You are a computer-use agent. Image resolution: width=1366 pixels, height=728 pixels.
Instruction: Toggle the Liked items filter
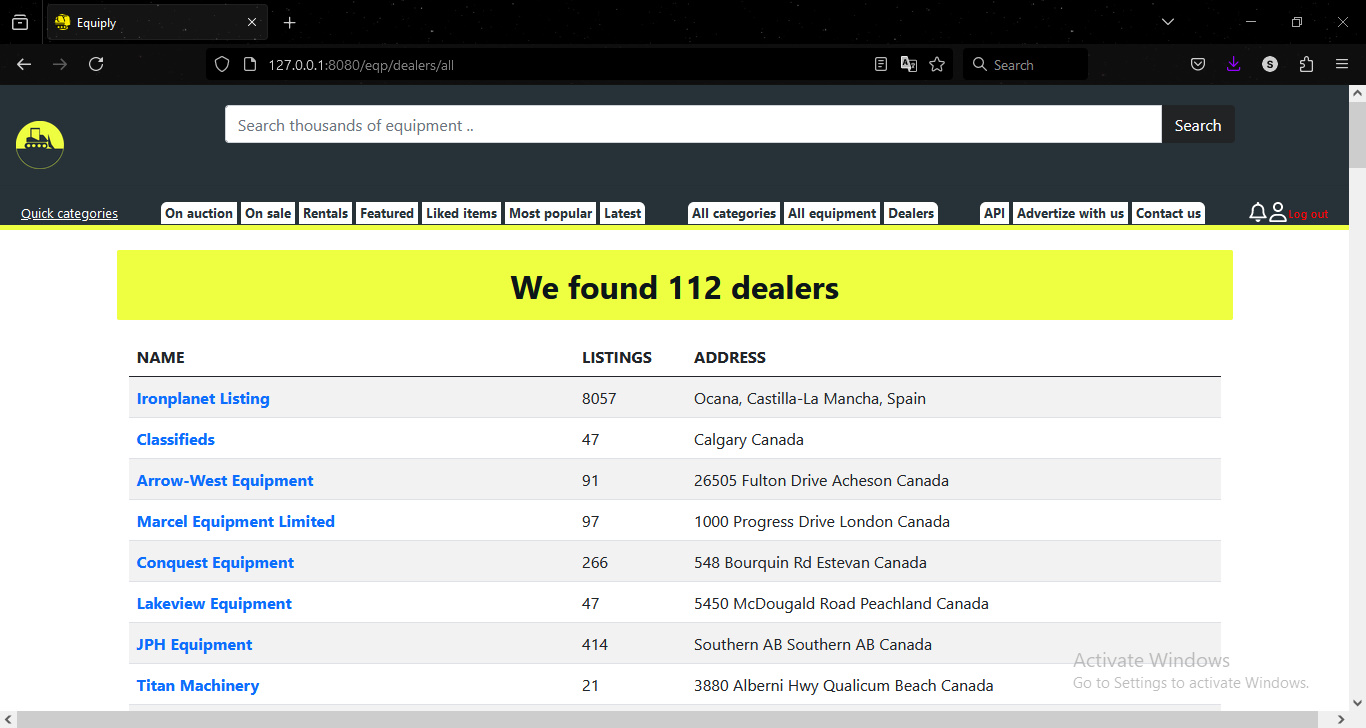point(461,212)
